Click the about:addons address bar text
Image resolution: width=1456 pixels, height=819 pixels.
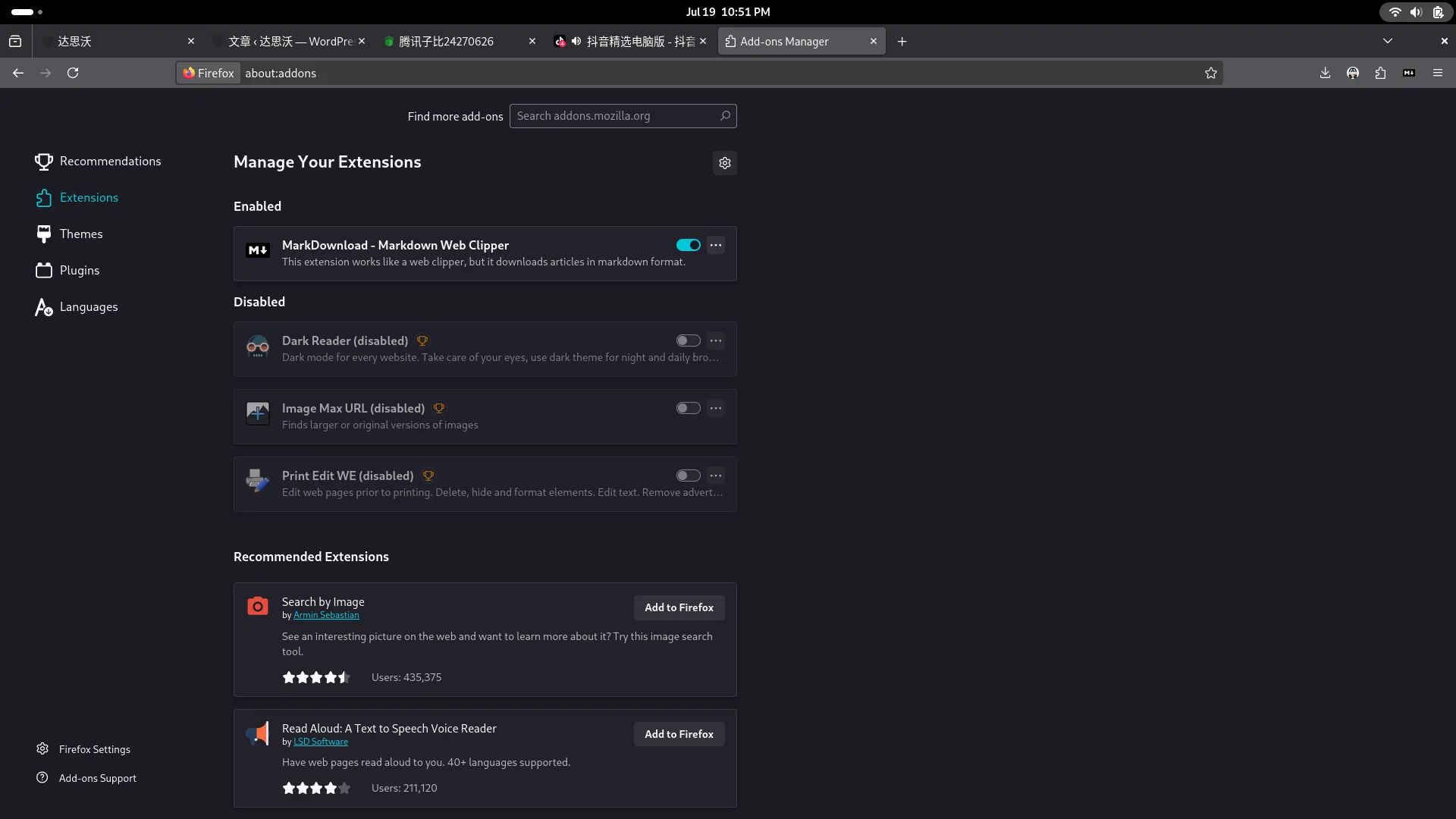[281, 73]
